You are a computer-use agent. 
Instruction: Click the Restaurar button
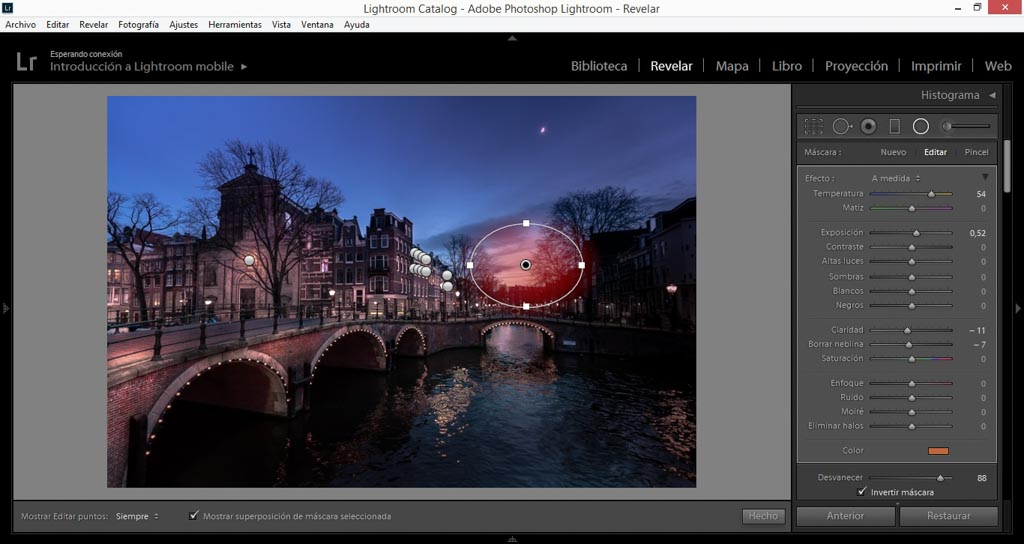click(x=948, y=516)
